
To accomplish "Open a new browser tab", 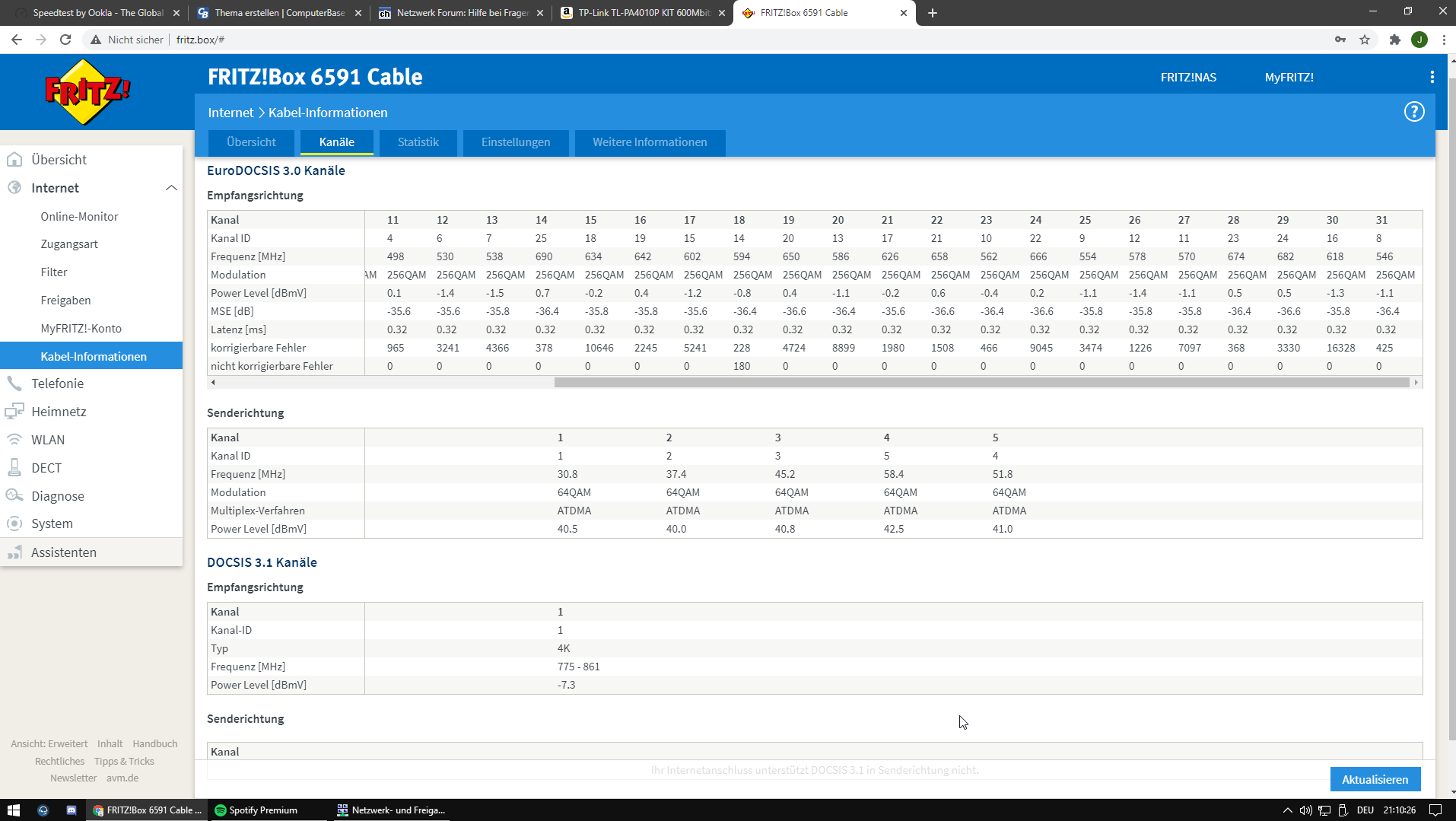I will tap(933, 13).
